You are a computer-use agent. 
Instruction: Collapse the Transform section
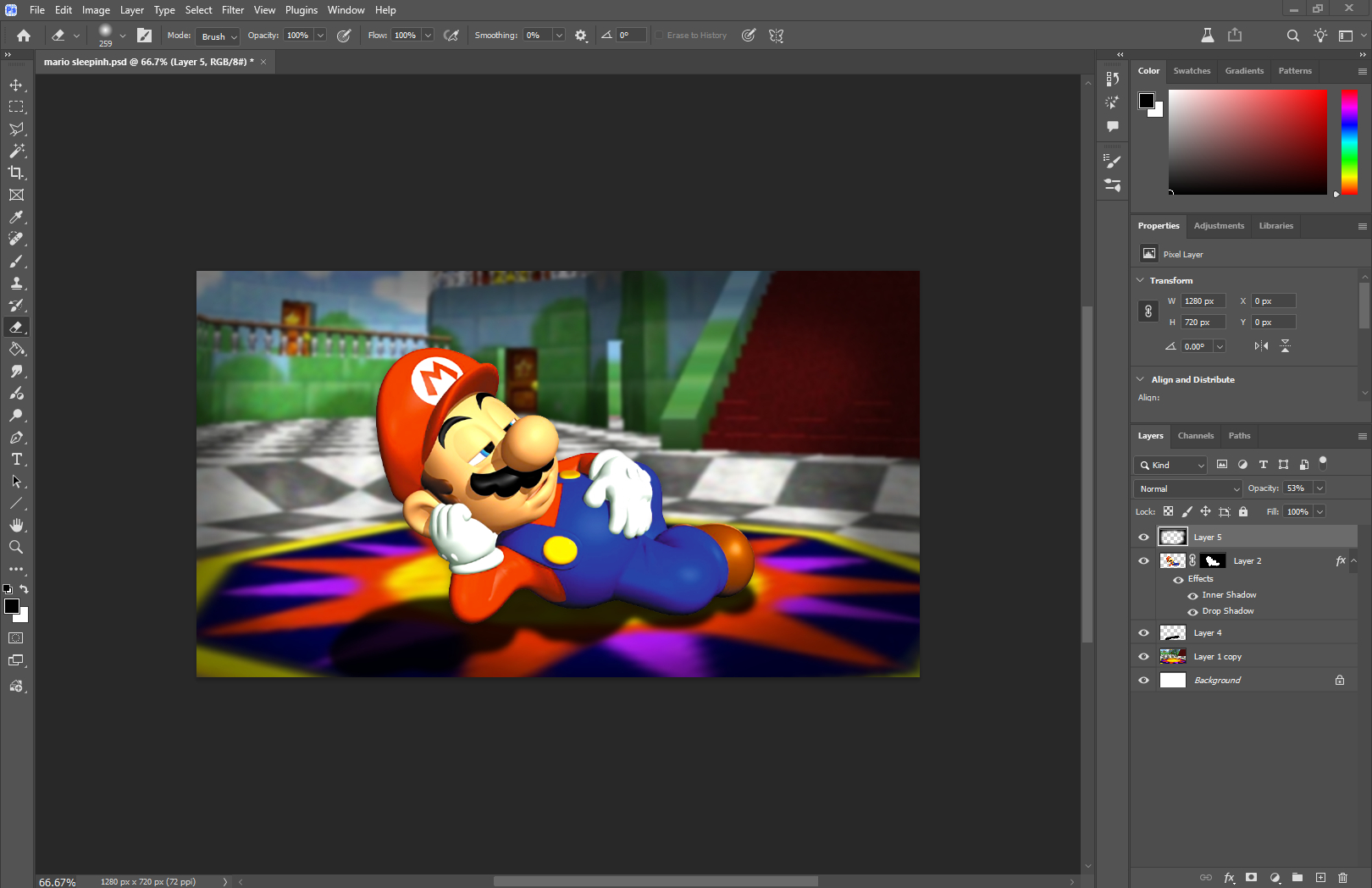[x=1140, y=280]
